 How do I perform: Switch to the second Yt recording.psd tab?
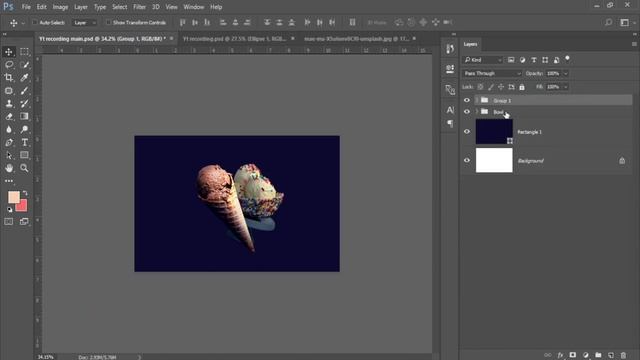tap(234, 39)
